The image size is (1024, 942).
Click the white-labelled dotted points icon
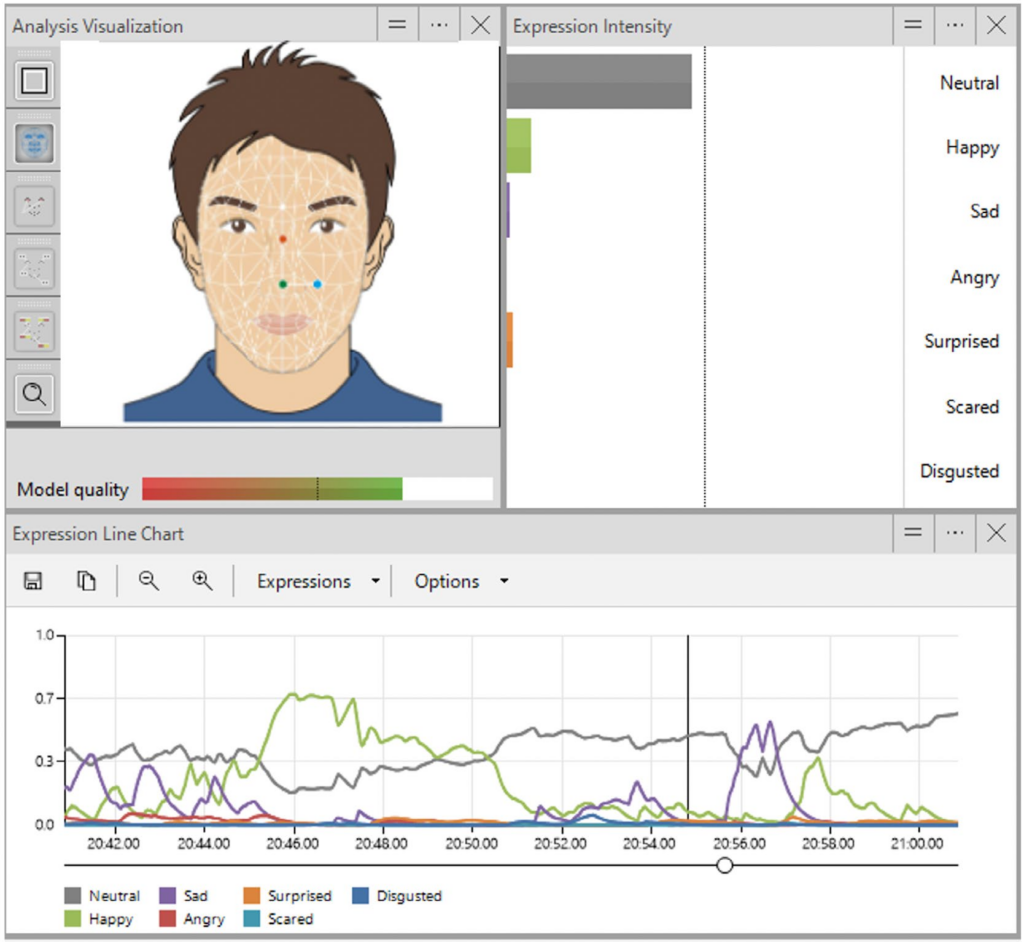pos(34,268)
